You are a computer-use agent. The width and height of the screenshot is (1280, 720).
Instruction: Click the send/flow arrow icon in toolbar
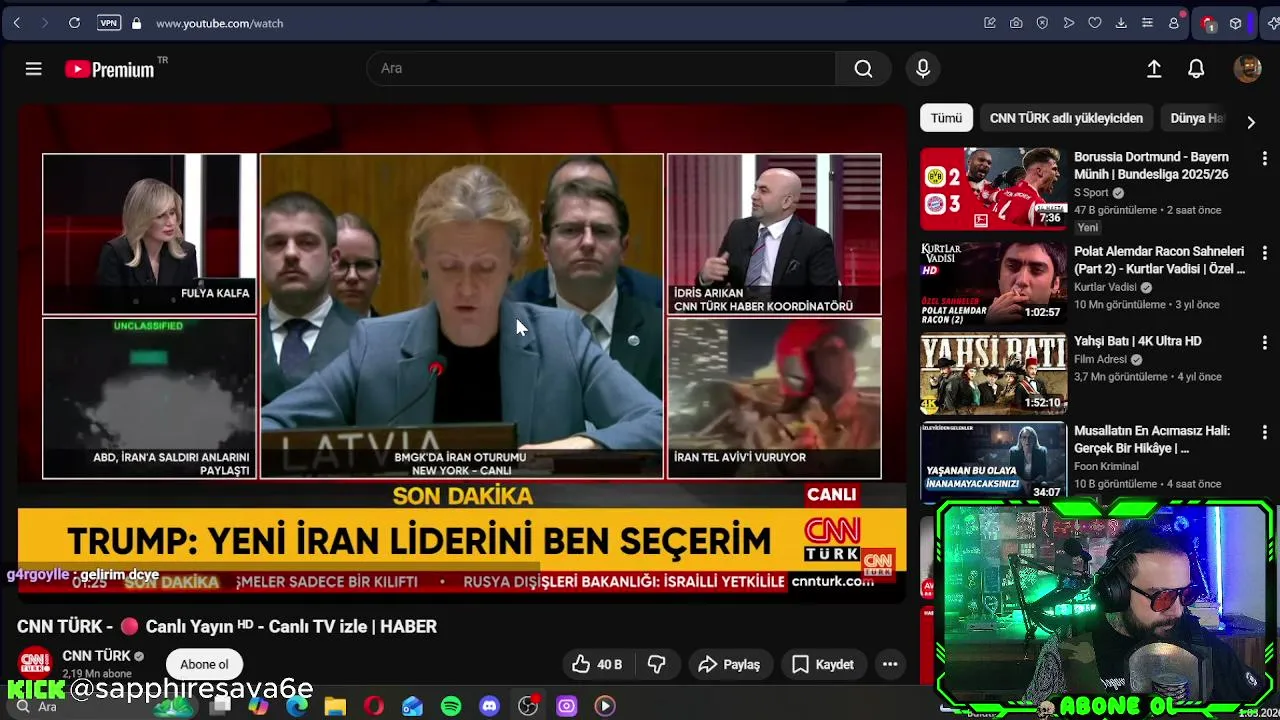1069,23
